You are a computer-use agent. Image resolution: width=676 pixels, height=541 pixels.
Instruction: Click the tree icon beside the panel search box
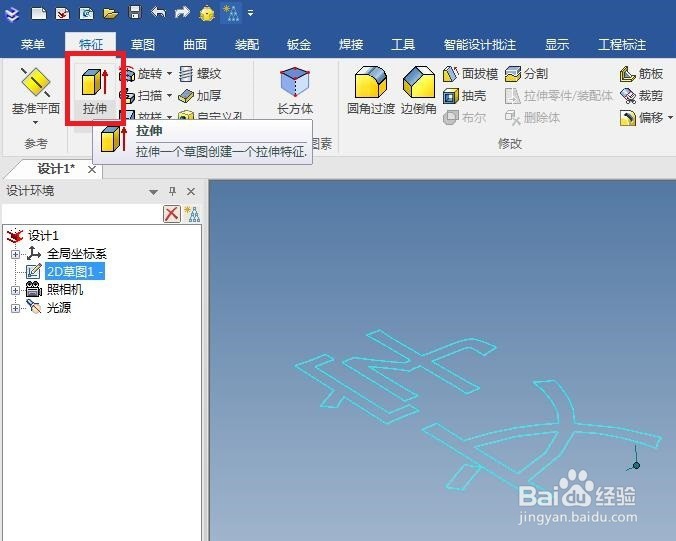click(x=192, y=214)
